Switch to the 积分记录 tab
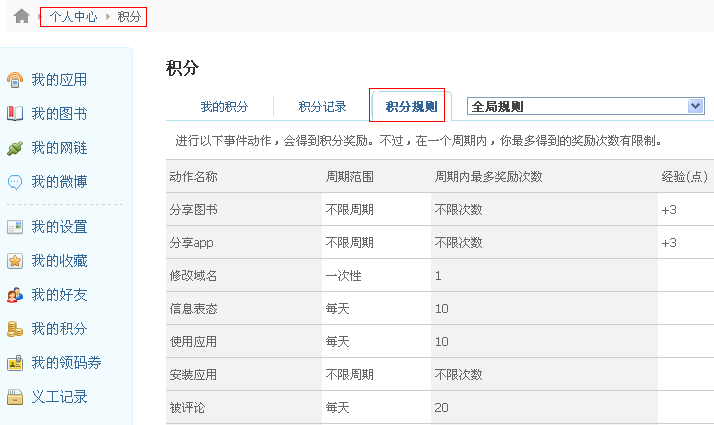The width and height of the screenshot is (714, 425). 323,106
